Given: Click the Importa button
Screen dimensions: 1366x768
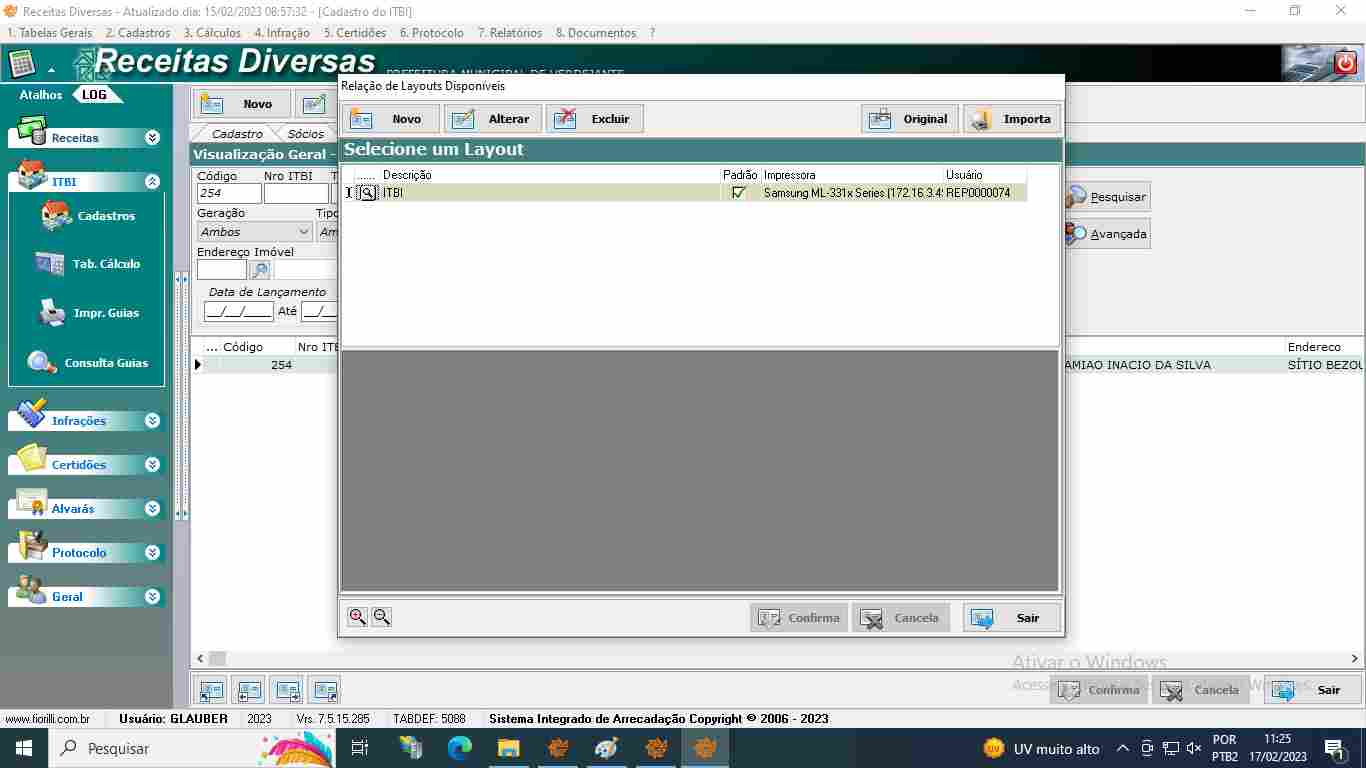Looking at the screenshot, I should (x=1011, y=119).
